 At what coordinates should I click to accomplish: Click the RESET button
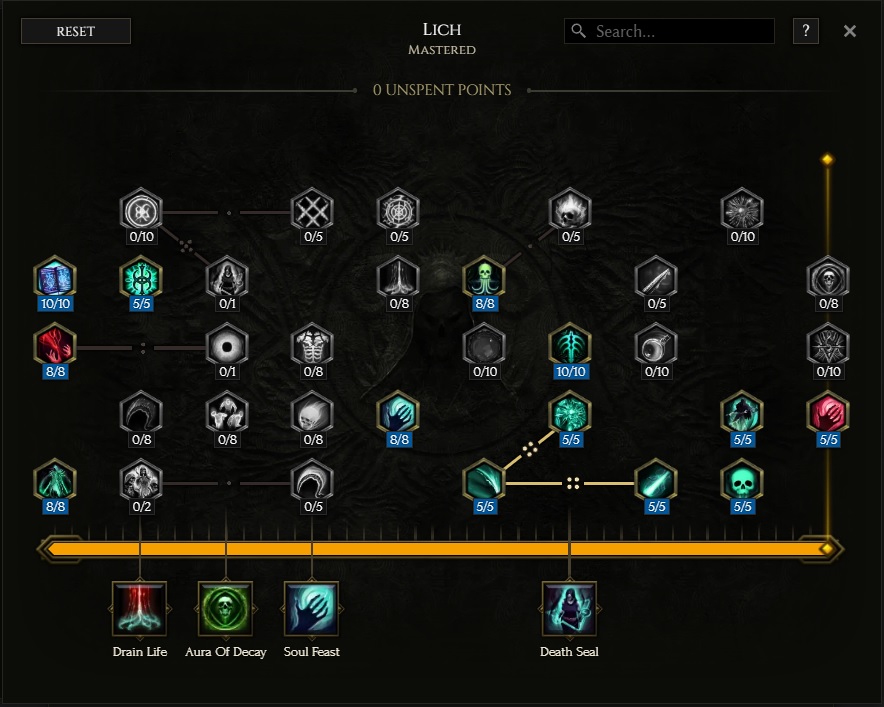(x=76, y=31)
